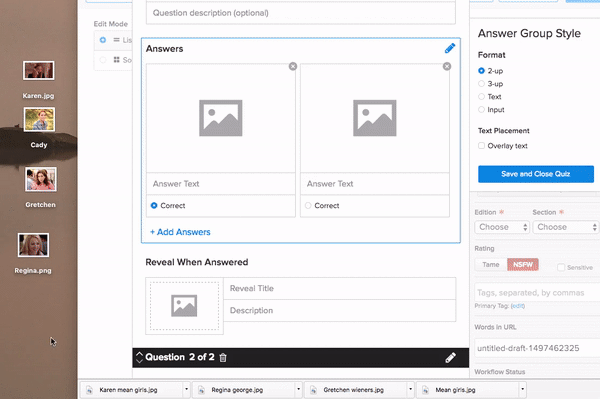Remove the second answer with its X icon
The width and height of the screenshot is (600, 399).
click(447, 67)
